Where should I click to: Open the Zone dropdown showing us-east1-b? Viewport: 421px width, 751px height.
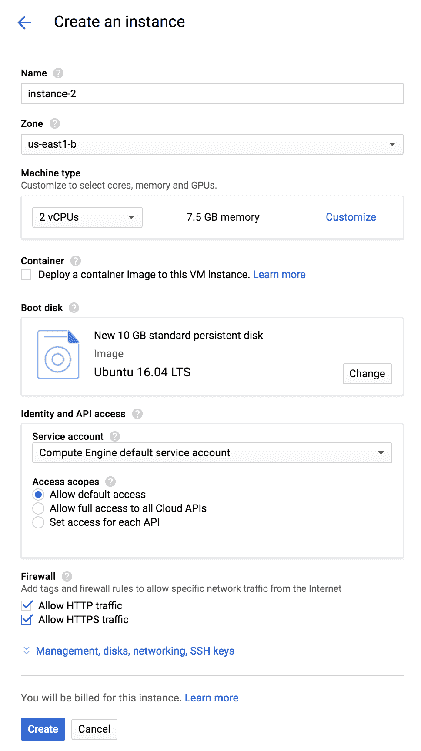pyautogui.click(x=212, y=144)
